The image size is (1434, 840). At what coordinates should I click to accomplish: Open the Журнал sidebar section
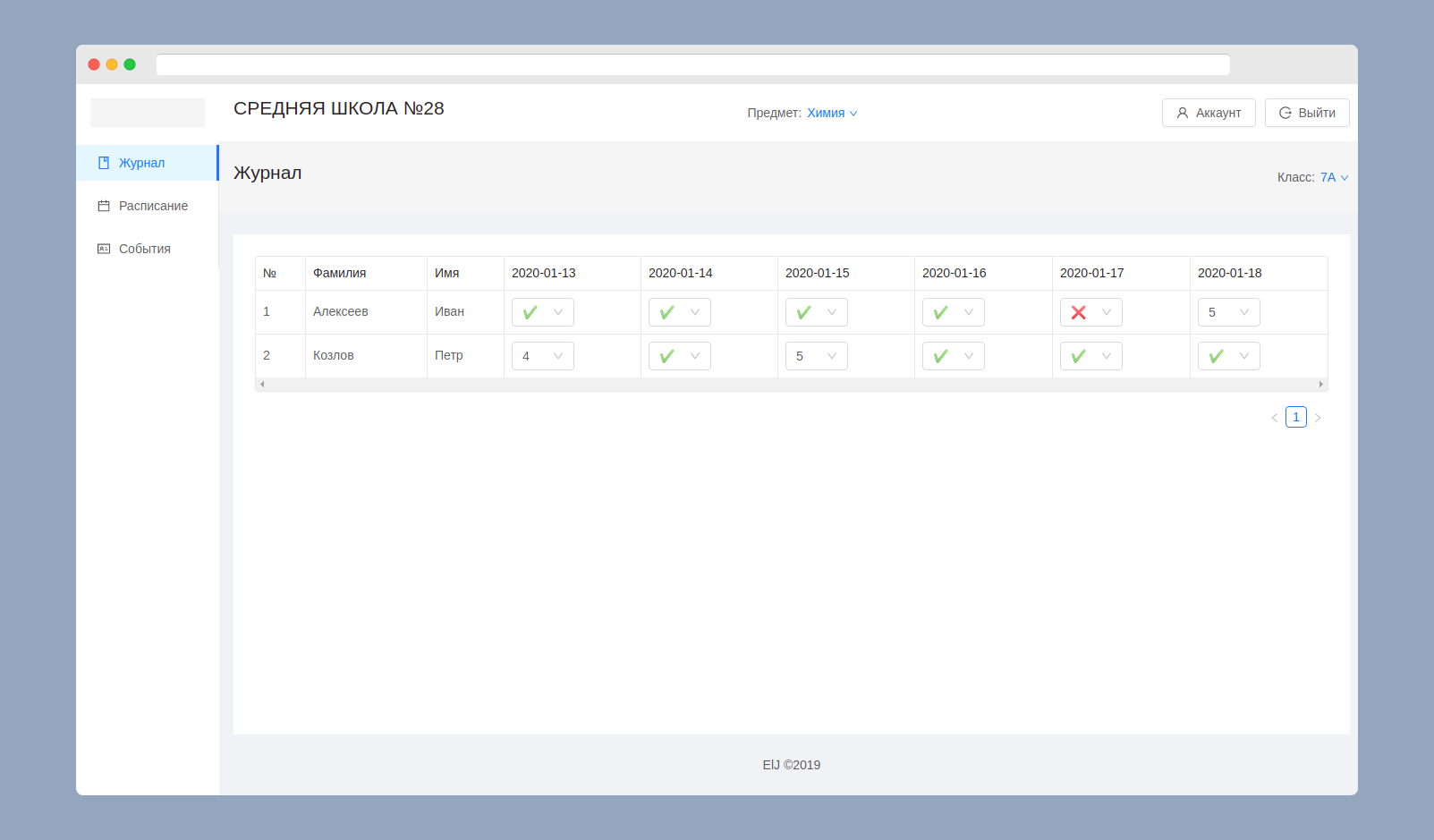click(x=147, y=163)
